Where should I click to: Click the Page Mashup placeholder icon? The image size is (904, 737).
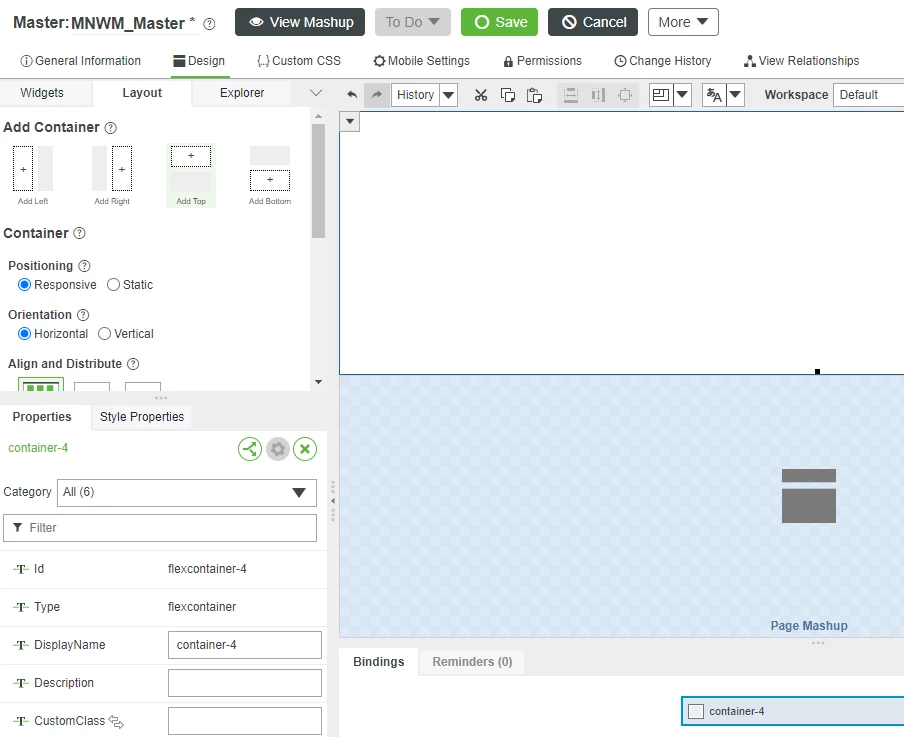pos(809,496)
